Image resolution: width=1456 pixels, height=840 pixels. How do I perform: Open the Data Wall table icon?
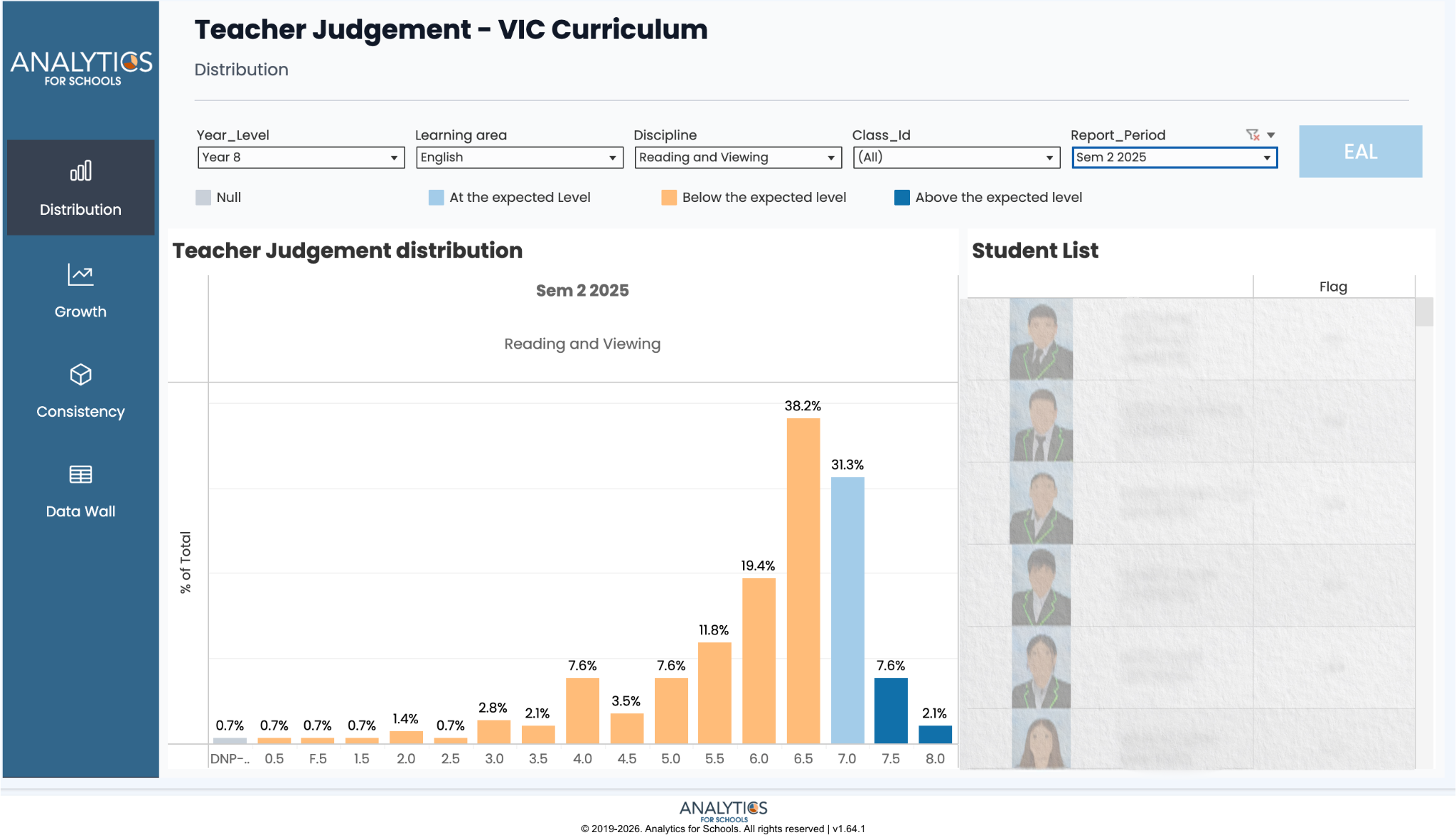pos(80,474)
